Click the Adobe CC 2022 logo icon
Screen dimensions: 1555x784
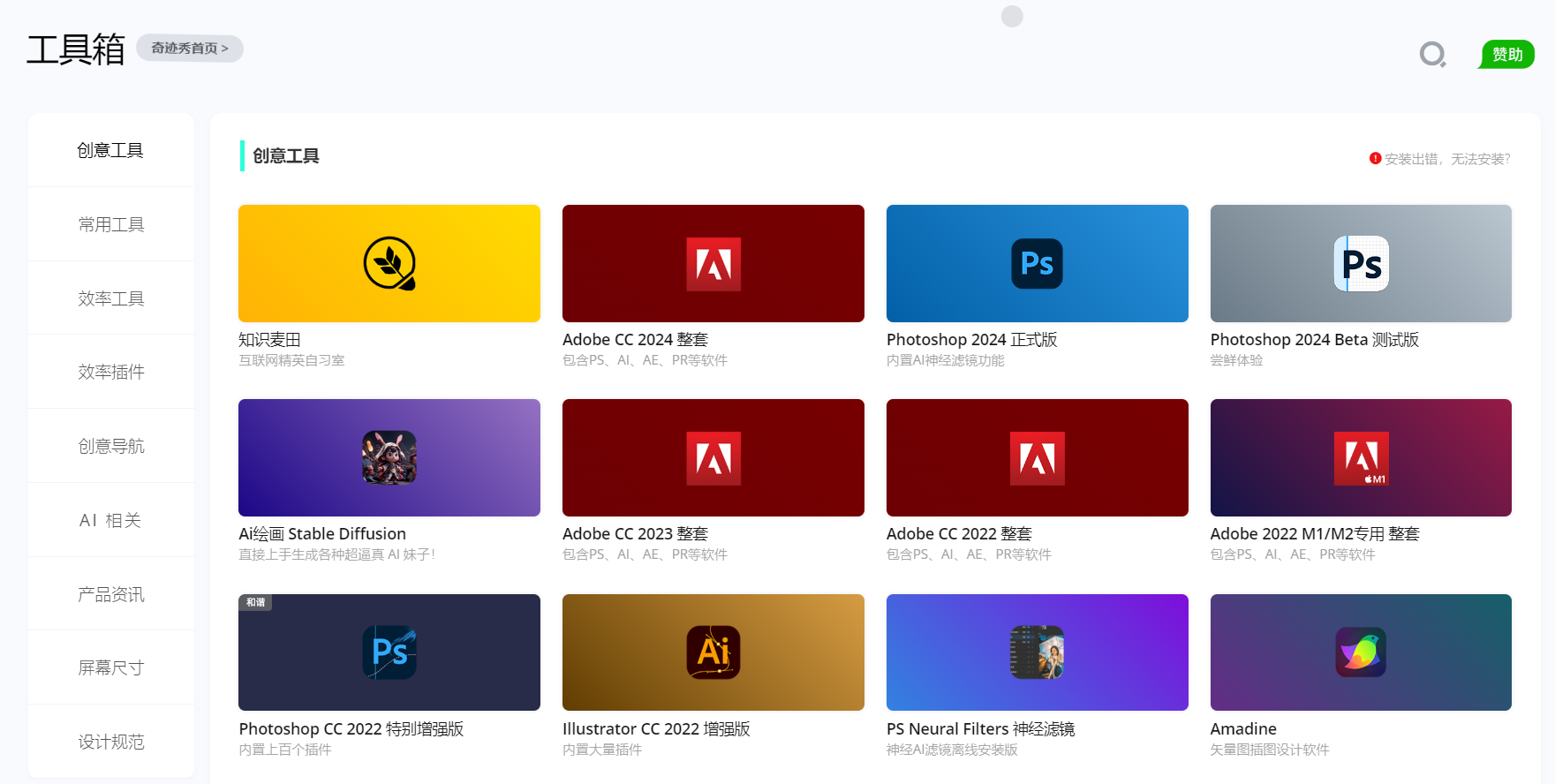[1038, 458]
